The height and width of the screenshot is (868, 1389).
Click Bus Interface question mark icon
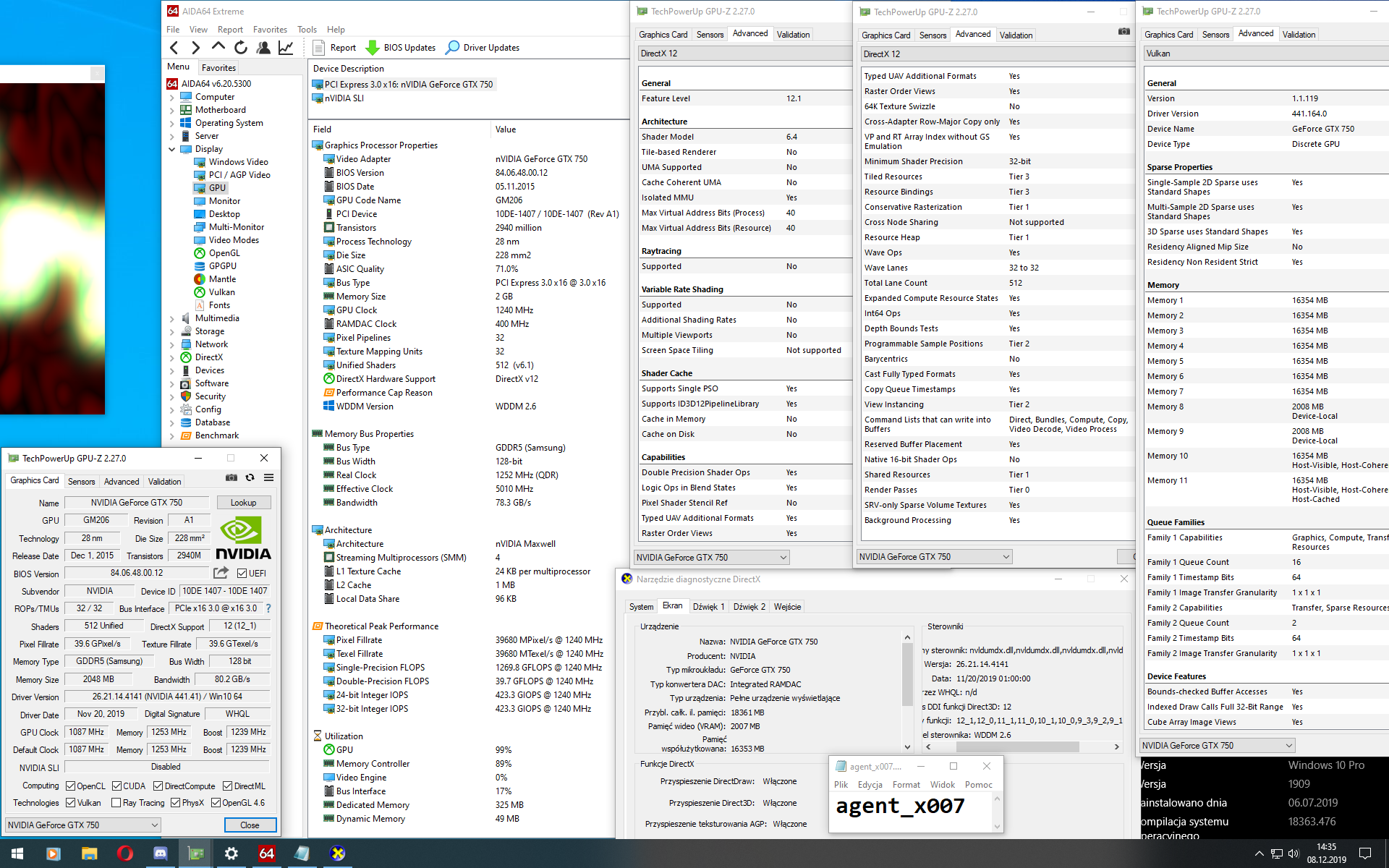[x=268, y=608]
